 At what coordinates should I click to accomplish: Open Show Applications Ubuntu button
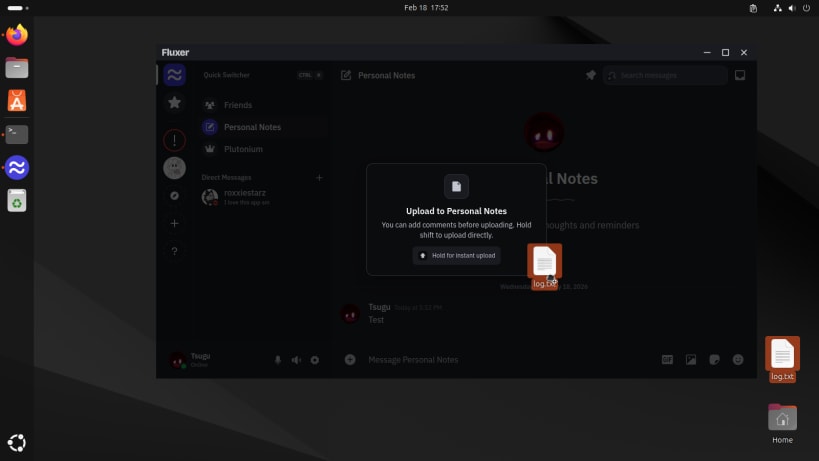pos(17,443)
